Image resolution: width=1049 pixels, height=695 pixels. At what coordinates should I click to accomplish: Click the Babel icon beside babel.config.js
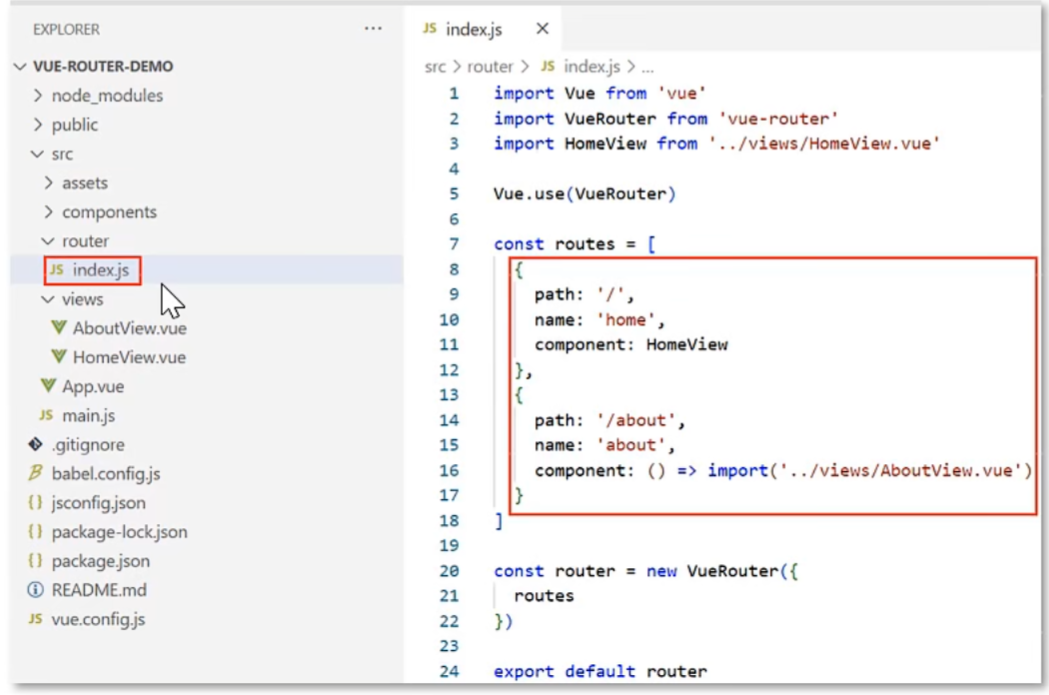click(35, 473)
